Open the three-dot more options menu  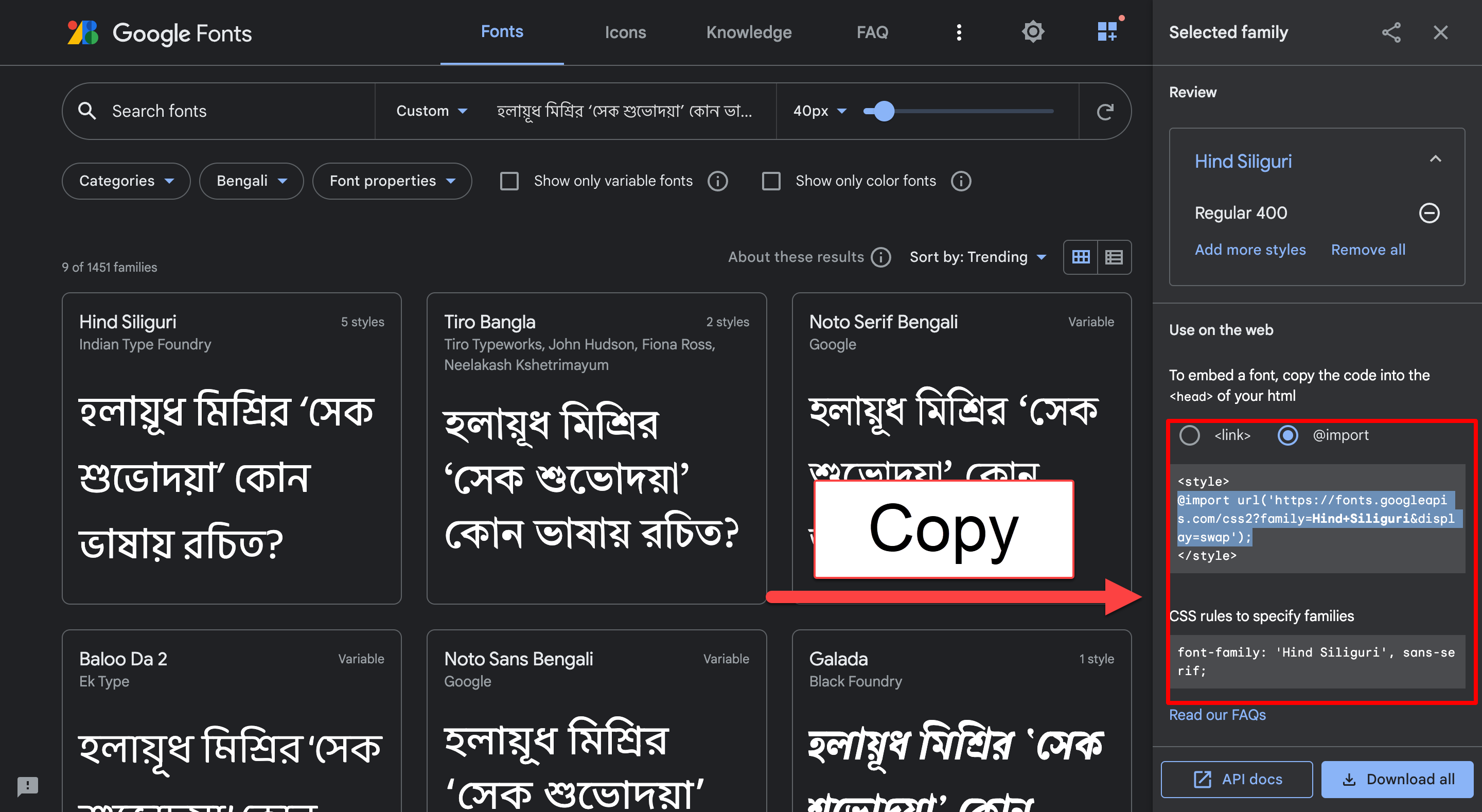point(959,32)
